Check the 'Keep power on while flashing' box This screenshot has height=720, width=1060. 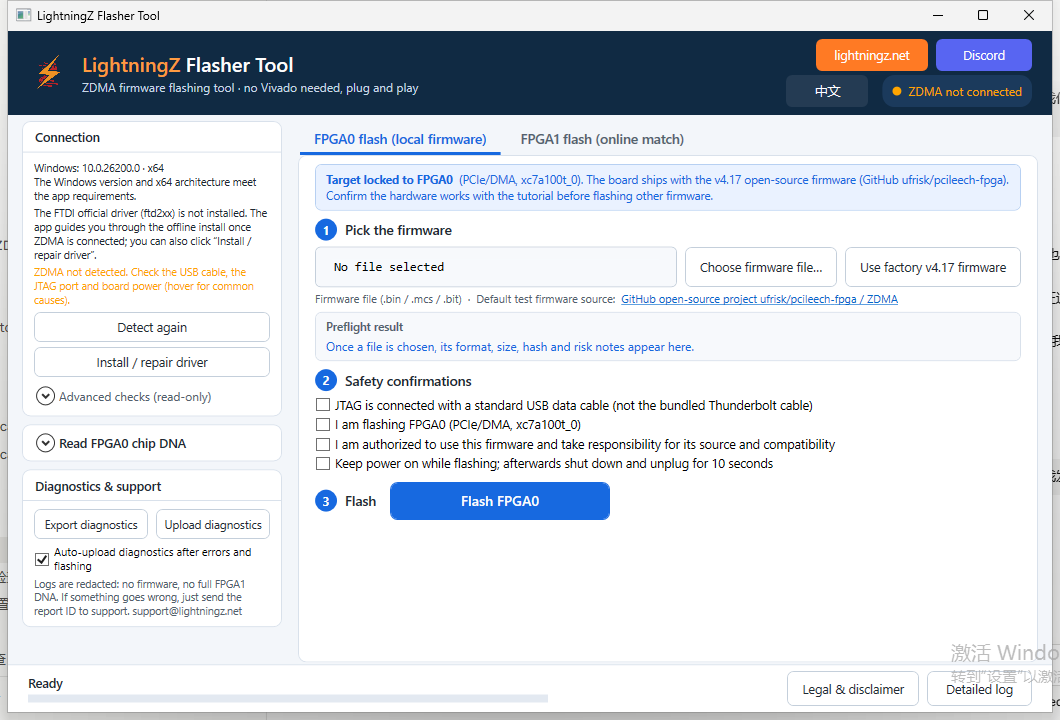point(323,463)
